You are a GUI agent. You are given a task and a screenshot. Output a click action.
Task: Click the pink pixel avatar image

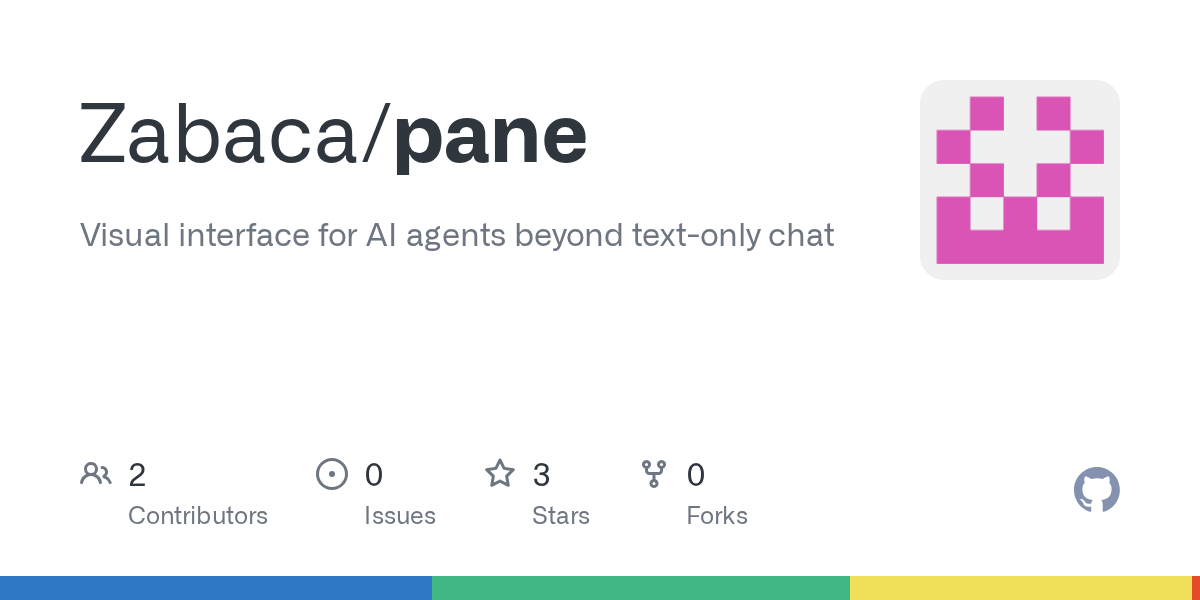[1019, 180]
